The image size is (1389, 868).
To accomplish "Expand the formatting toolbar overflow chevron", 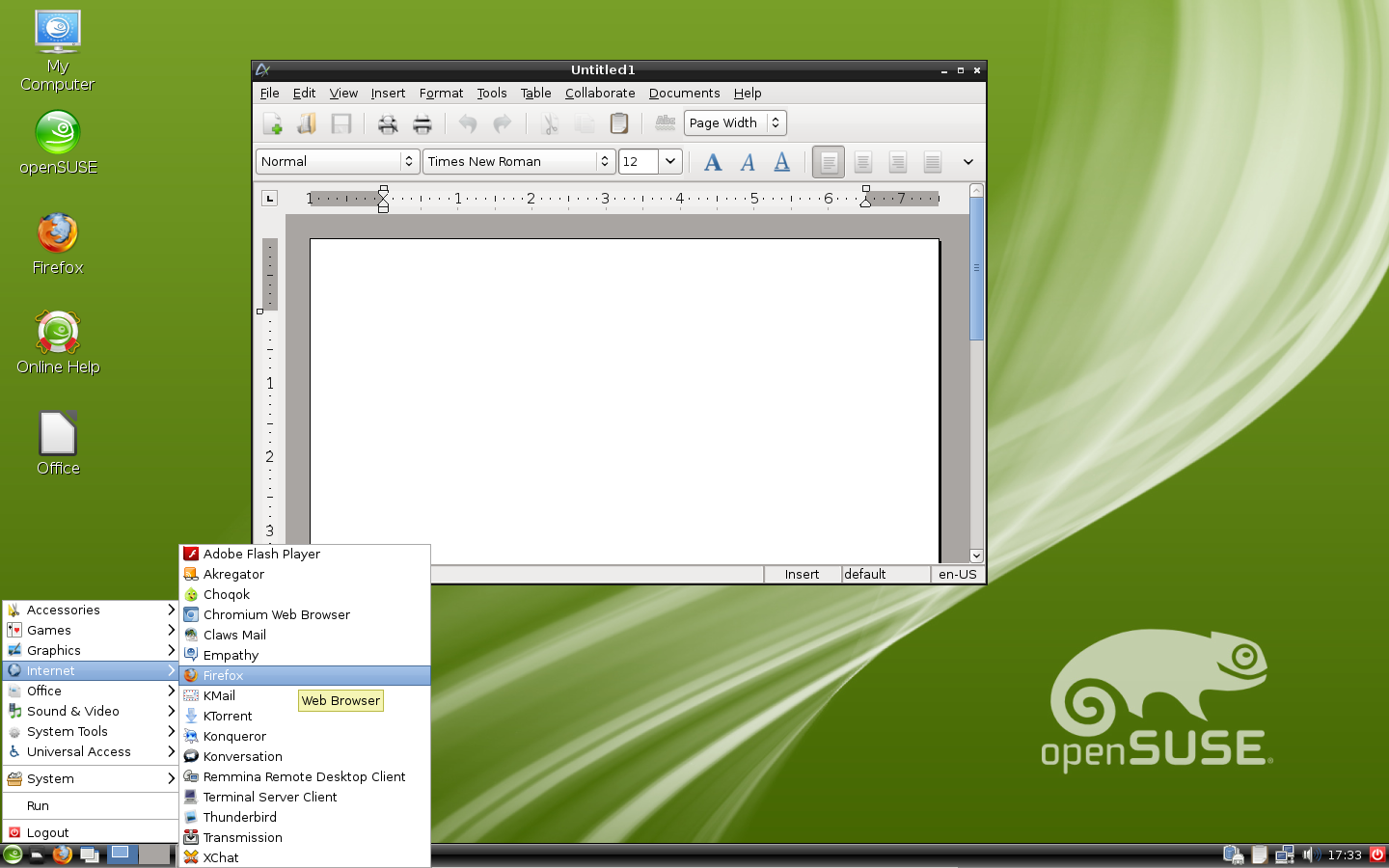I will 968,162.
